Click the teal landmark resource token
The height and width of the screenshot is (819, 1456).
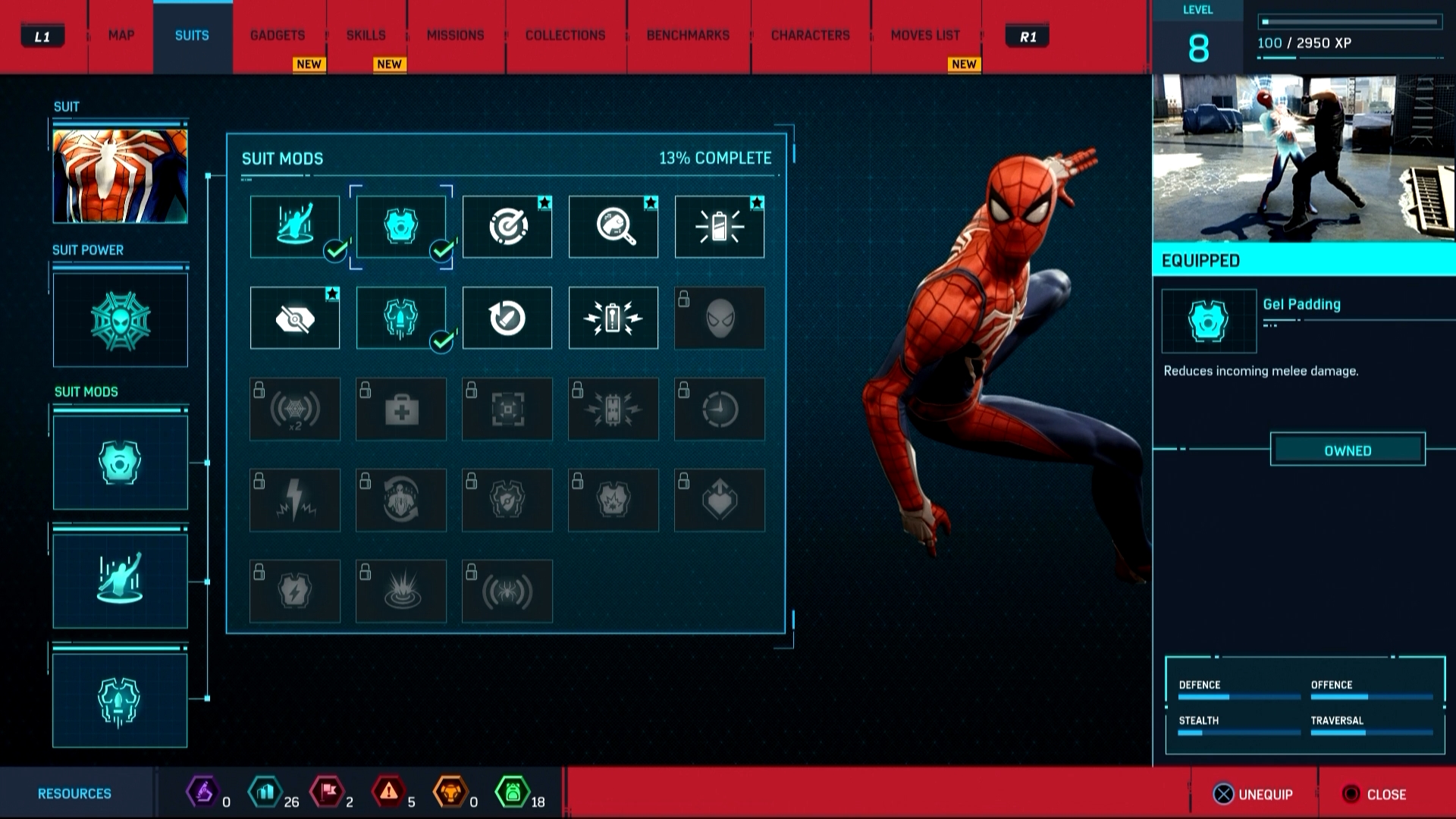265,792
